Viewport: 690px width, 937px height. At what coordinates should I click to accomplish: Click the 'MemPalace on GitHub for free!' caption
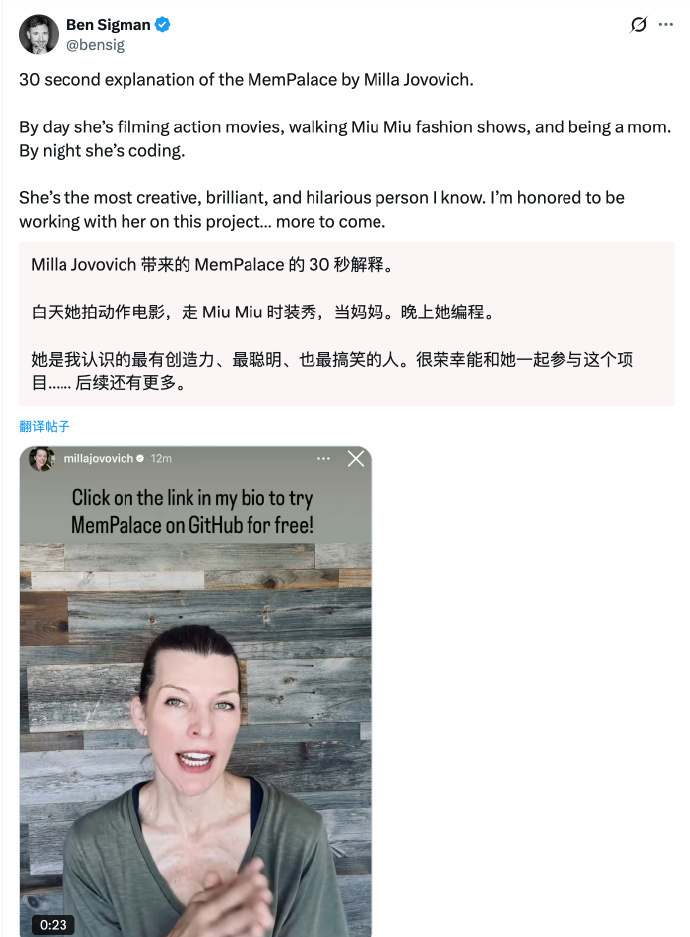192,525
